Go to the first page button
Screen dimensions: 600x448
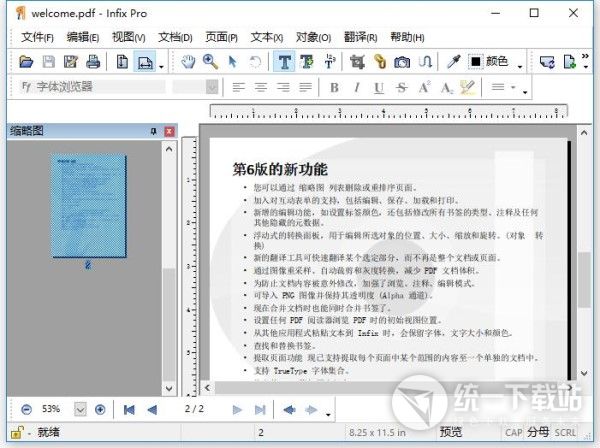[x=129, y=409]
